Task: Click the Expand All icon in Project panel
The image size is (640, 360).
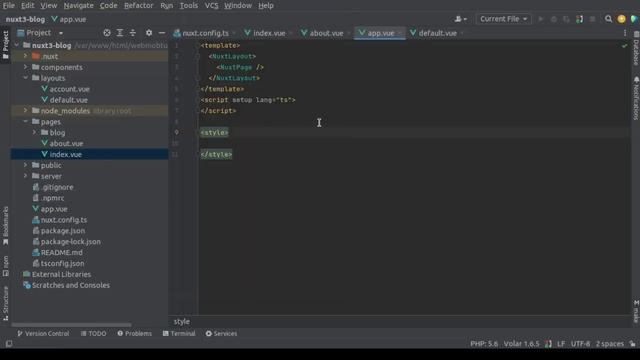Action: point(120,33)
